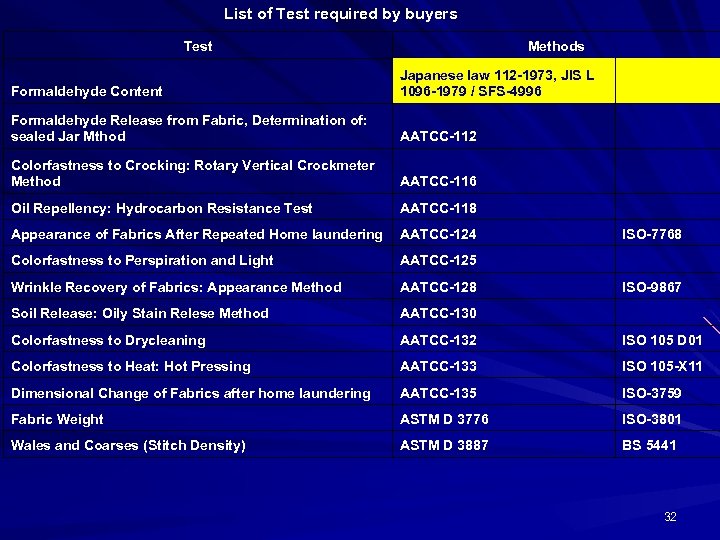Select the "ISO-7768" cell
The image size is (720, 540).
tap(652, 235)
